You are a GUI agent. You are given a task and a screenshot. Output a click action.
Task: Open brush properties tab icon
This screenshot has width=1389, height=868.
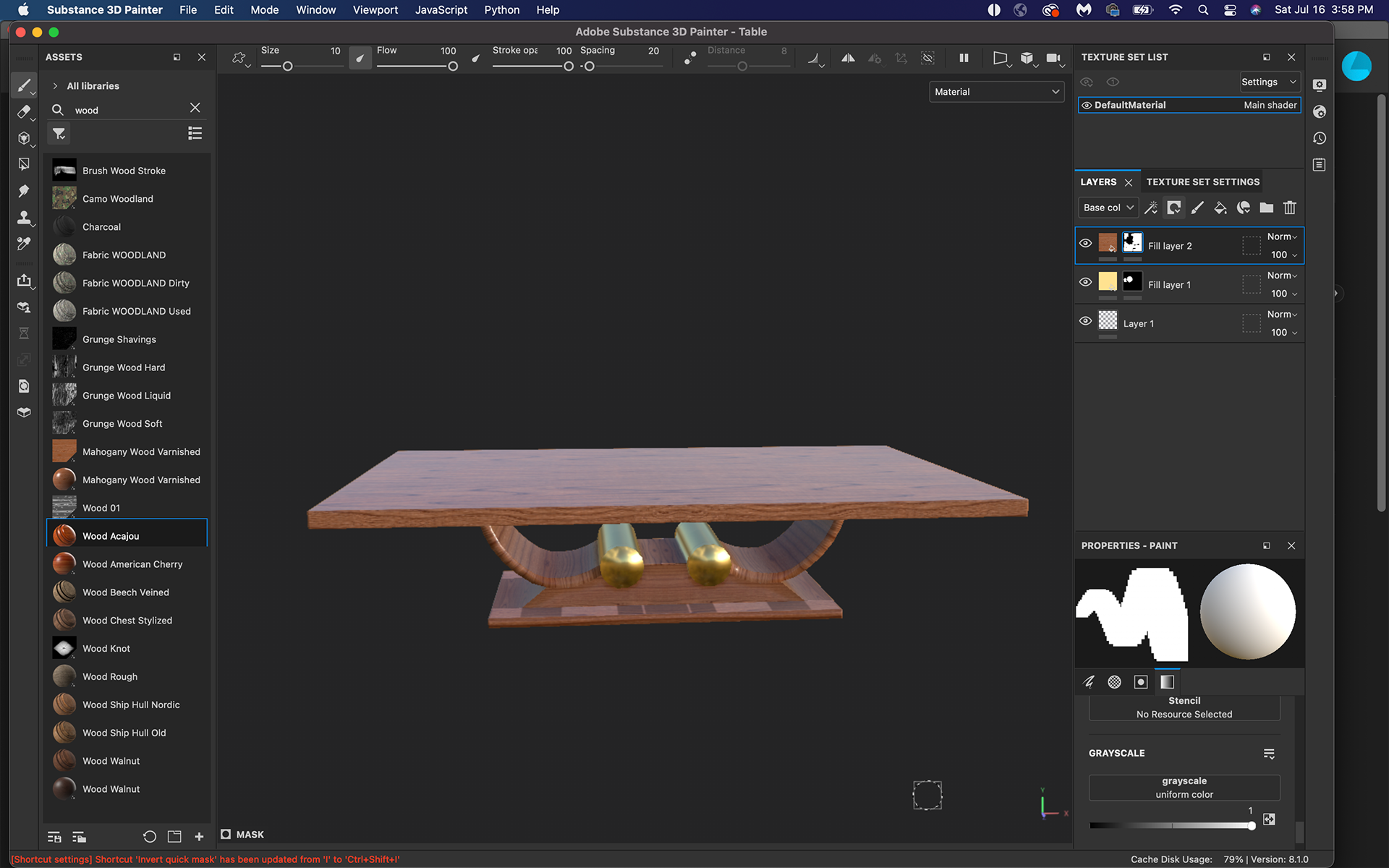click(x=1089, y=681)
